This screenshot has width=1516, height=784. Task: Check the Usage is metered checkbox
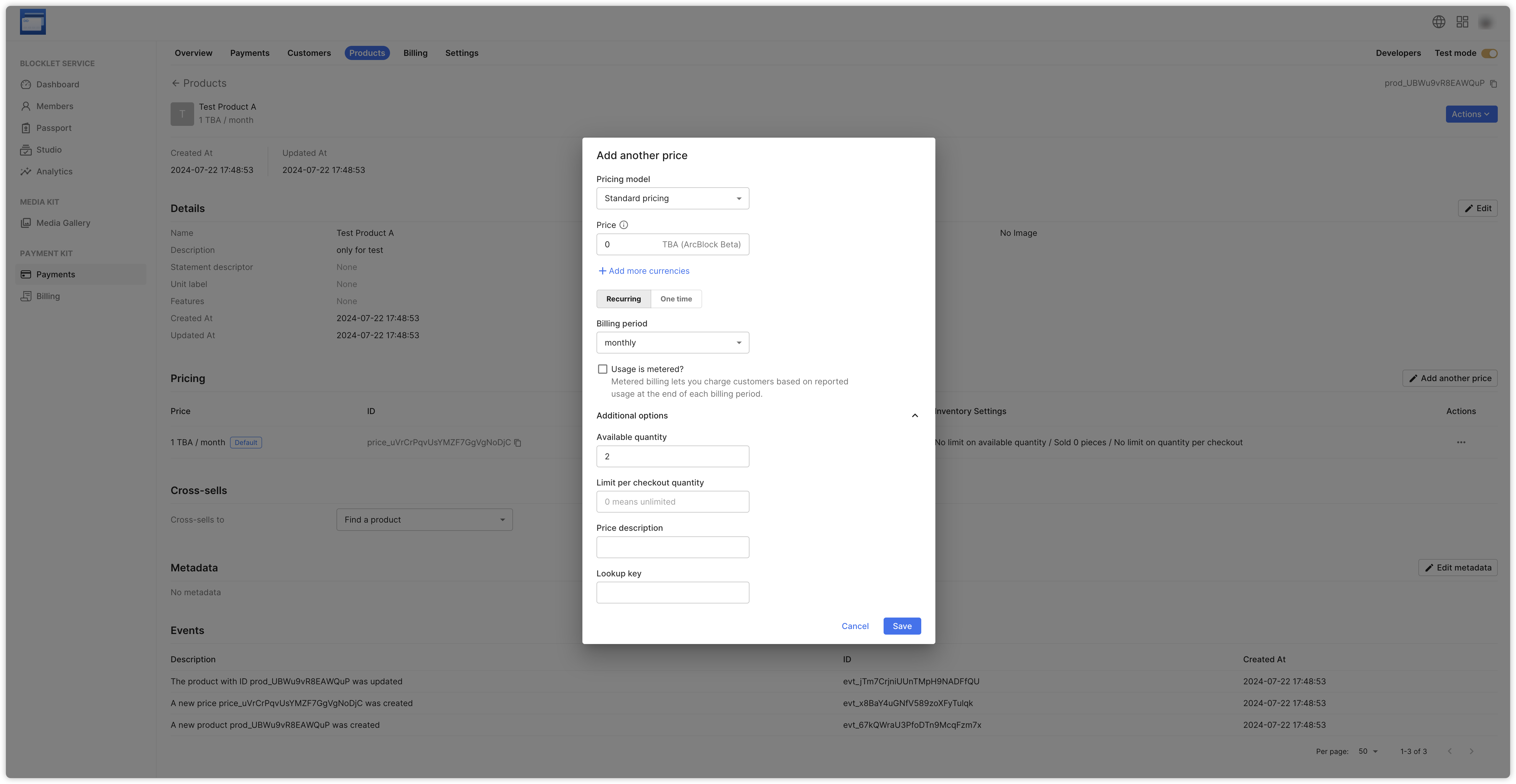point(603,369)
